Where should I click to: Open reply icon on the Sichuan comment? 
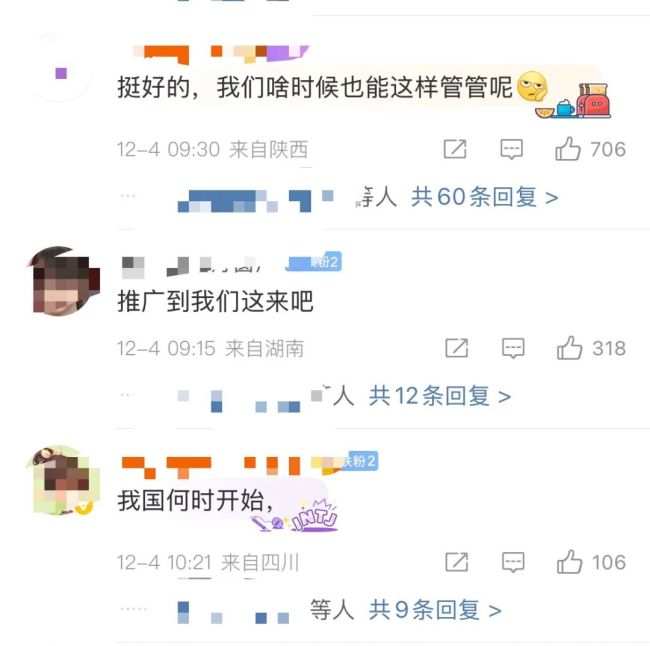click(513, 562)
